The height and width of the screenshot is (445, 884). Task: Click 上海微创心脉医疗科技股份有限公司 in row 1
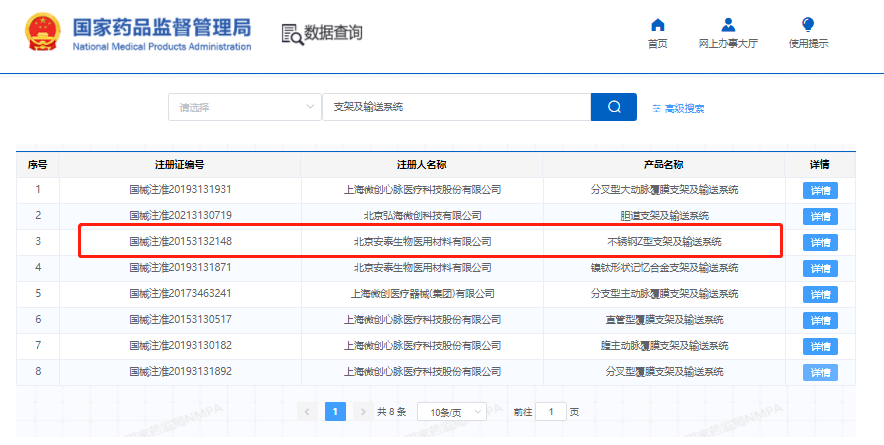pyautogui.click(x=422, y=190)
